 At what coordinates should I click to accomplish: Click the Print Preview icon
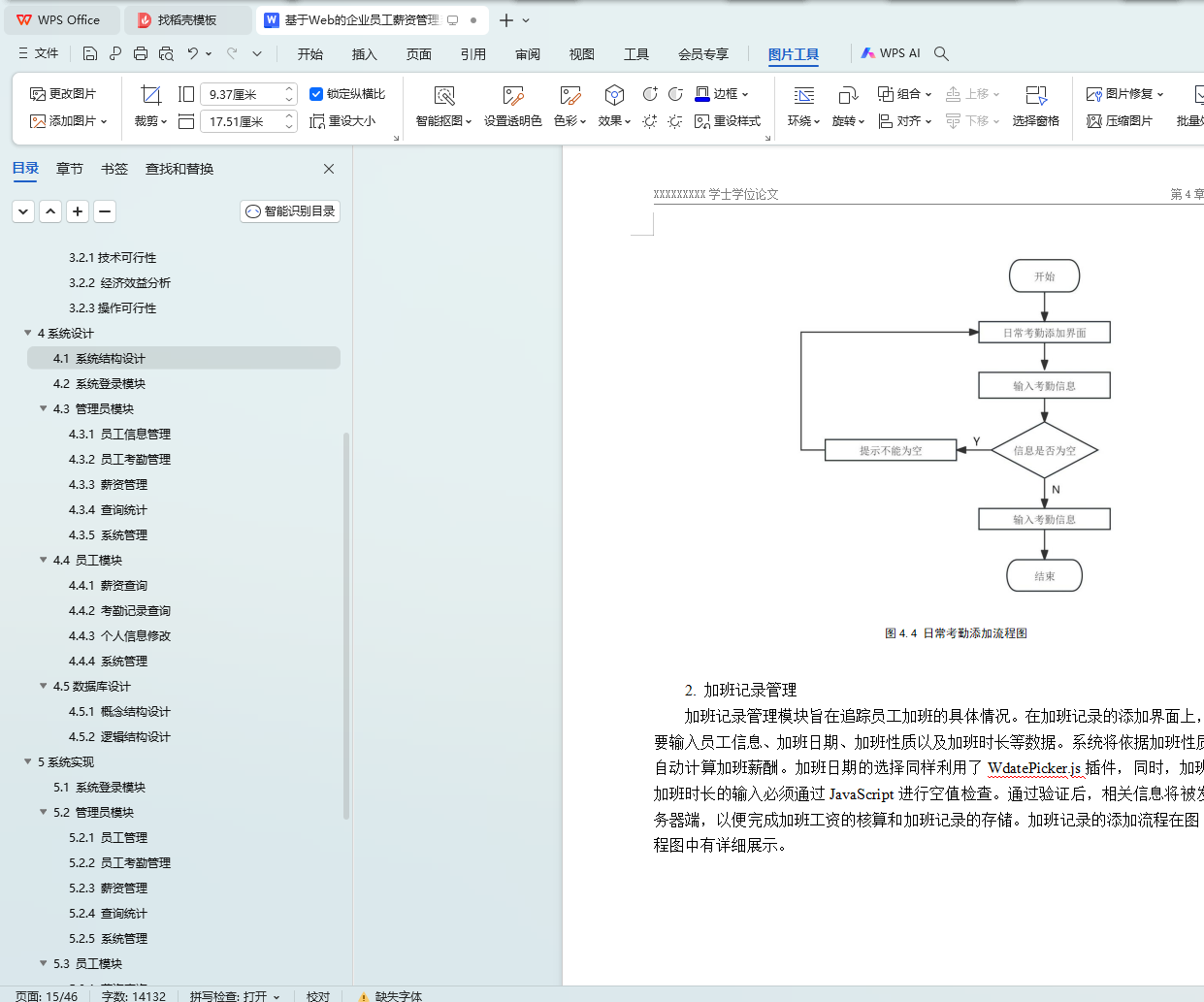[x=166, y=53]
